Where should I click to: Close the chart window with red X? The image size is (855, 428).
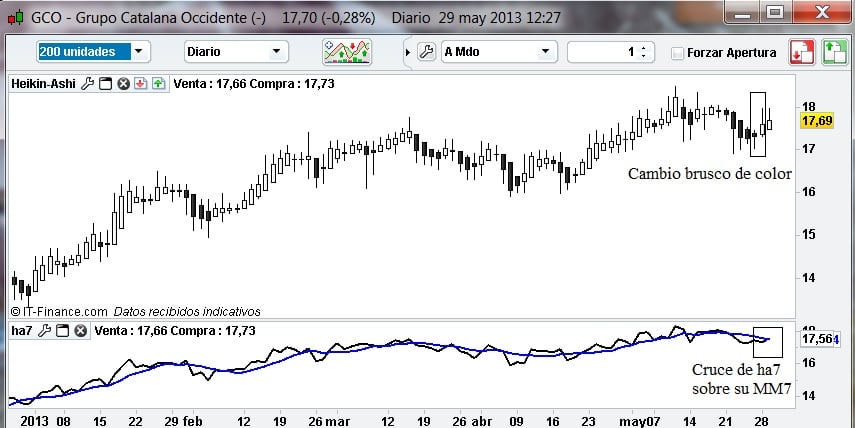(x=822, y=11)
